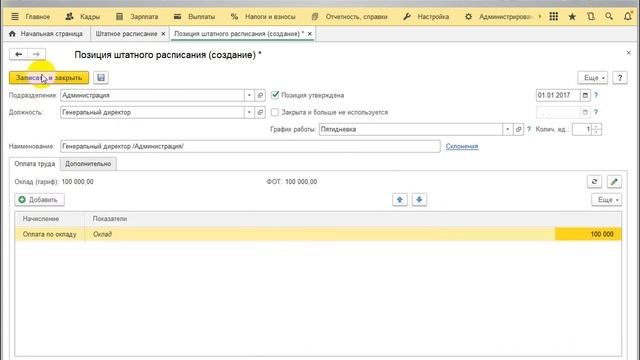Viewport: 640px width, 360px height.
Task: Click the pencil edit icon
Action: click(614, 182)
